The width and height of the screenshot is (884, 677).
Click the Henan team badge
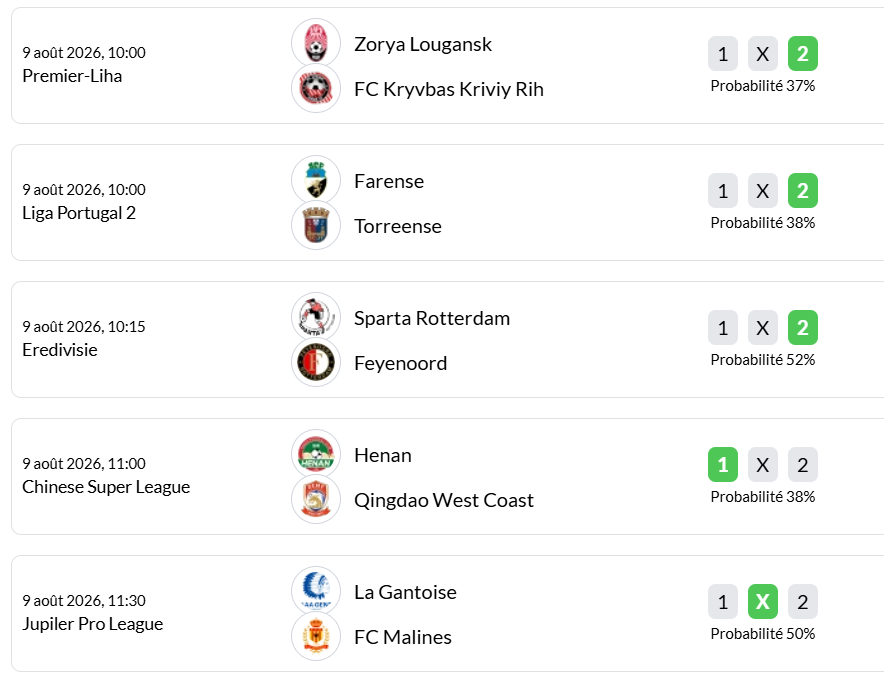click(x=316, y=454)
